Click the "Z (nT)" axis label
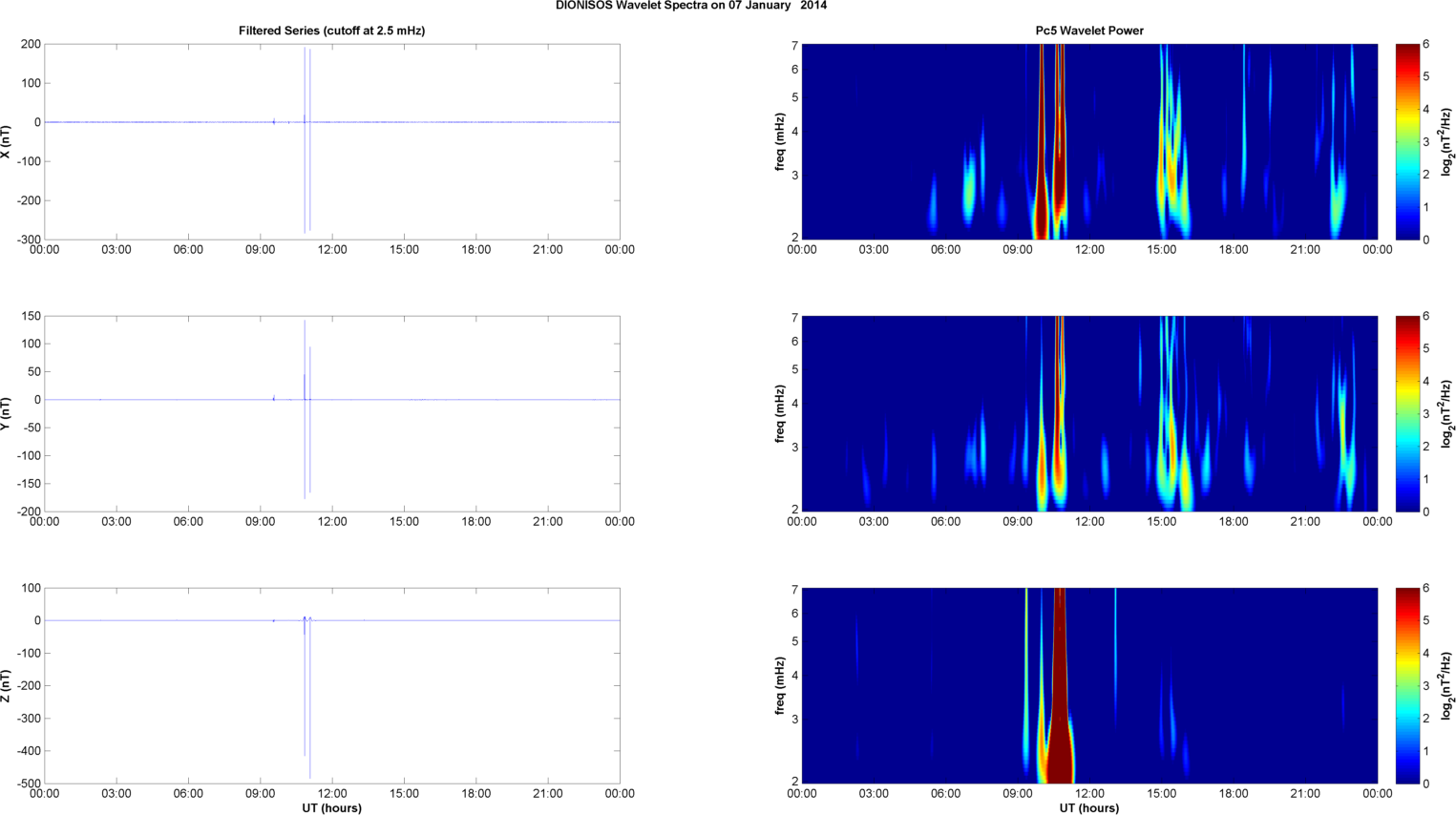This screenshot has height=815, width=1456. (x=7, y=685)
